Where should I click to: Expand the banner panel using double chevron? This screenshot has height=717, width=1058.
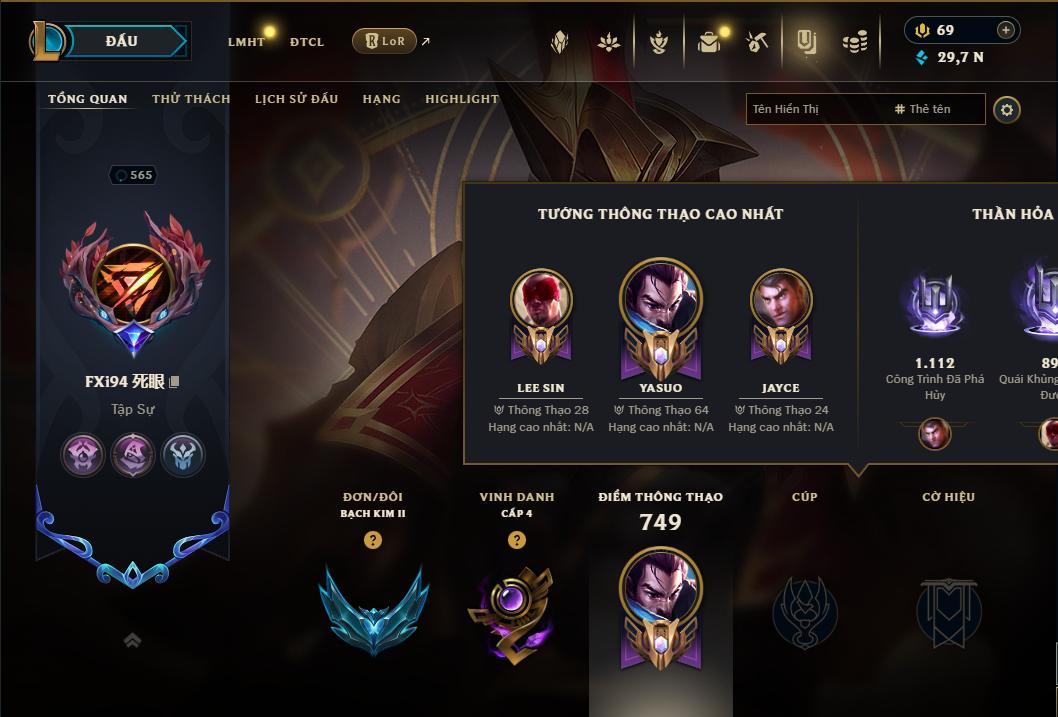coord(132,640)
